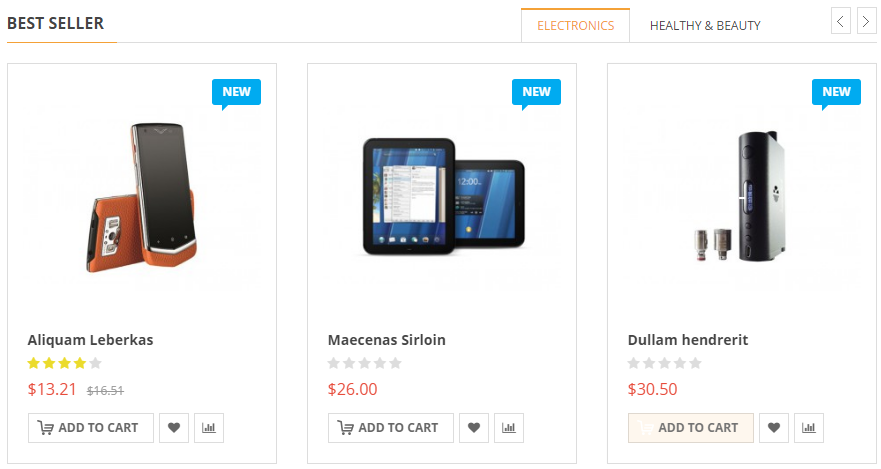Open the Dullam hendrerit product title link
The image size is (881, 469).
pyautogui.click(x=688, y=340)
